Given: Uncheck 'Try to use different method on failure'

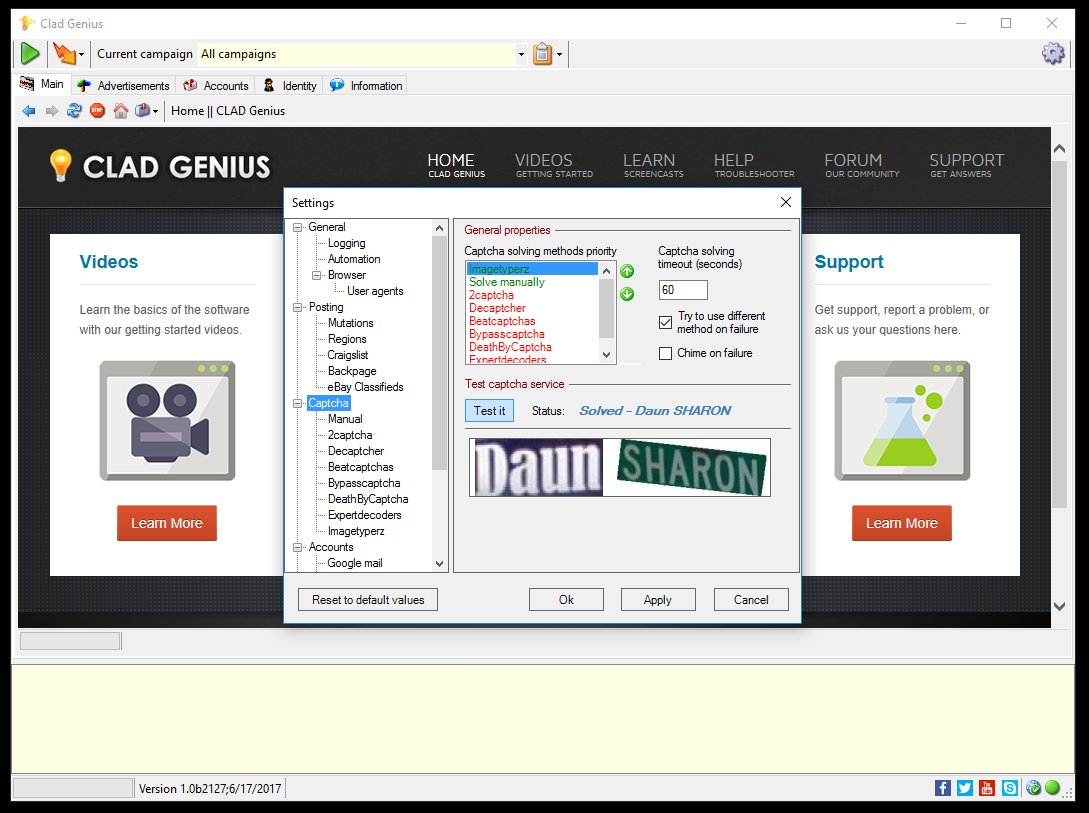Looking at the screenshot, I should [x=665, y=322].
